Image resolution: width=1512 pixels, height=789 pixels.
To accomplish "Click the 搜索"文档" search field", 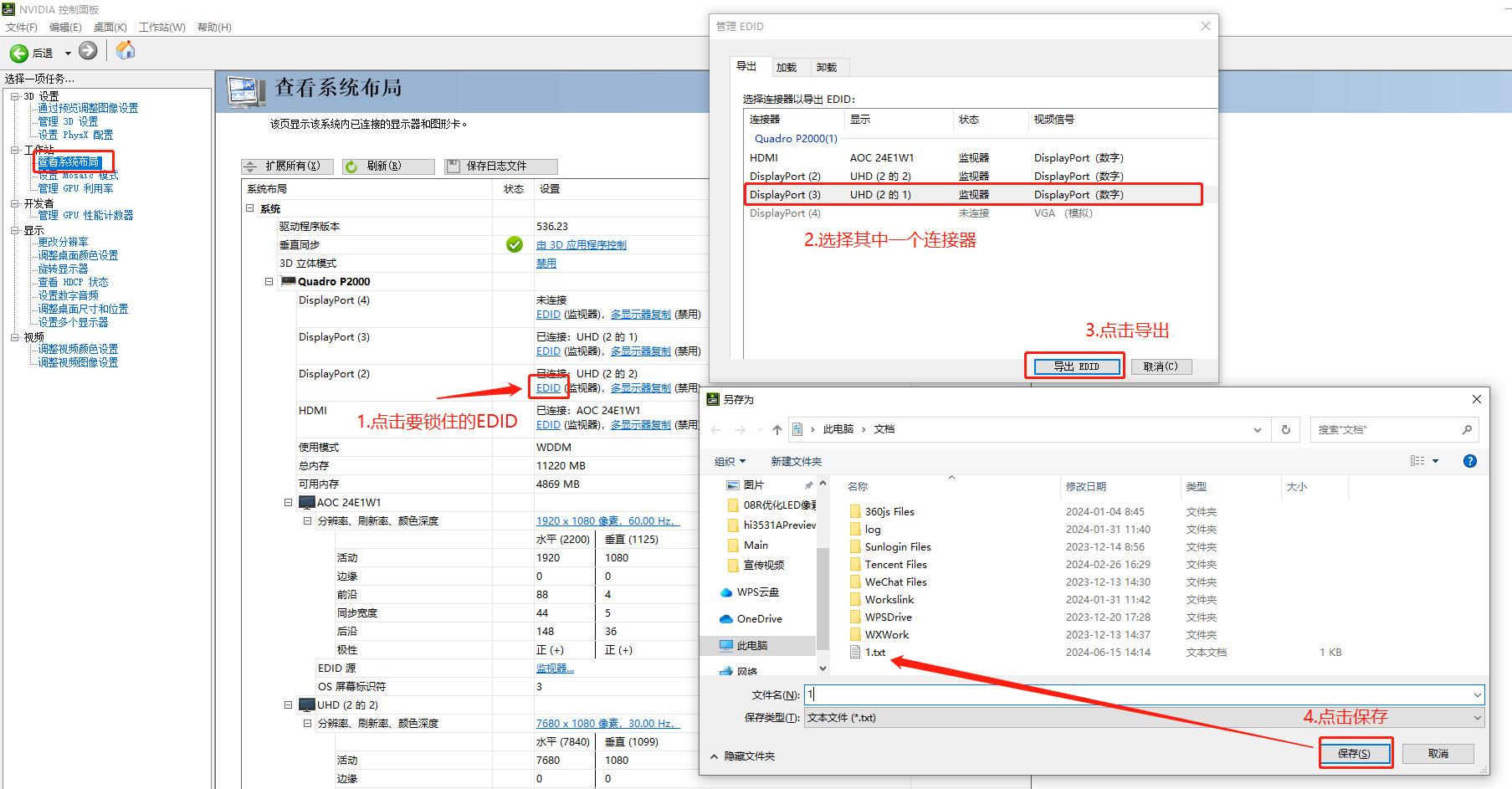I will click(x=1385, y=430).
